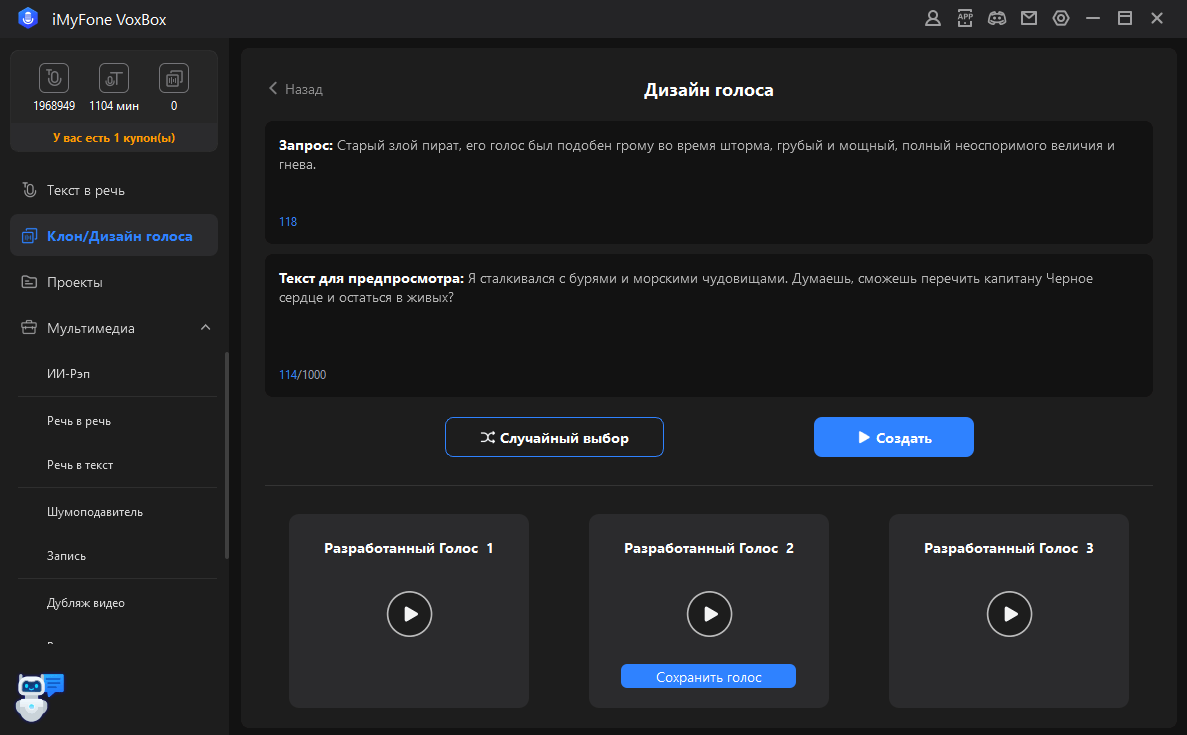Open the settings gear icon

pos(1061,18)
